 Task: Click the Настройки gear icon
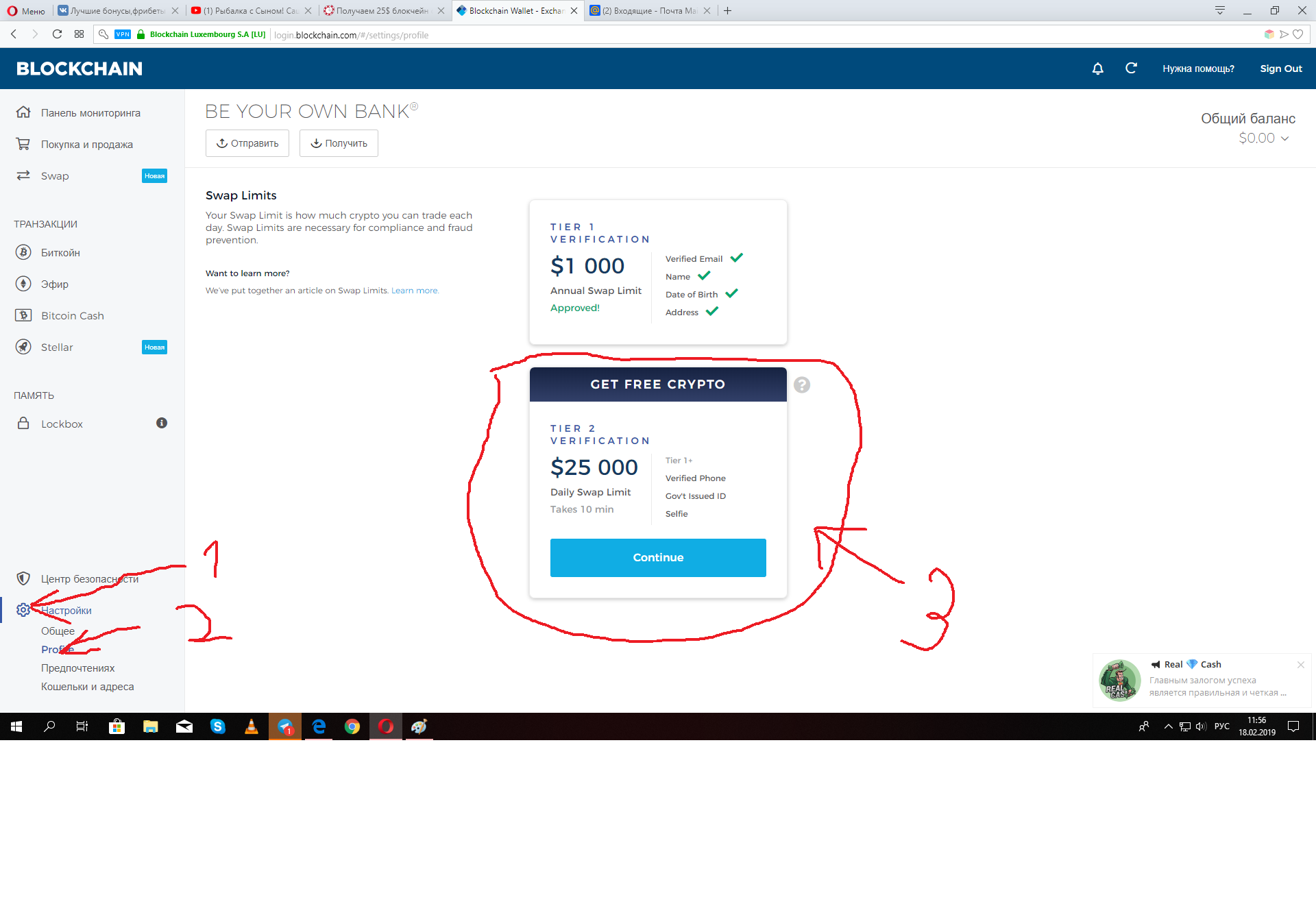tap(23, 609)
